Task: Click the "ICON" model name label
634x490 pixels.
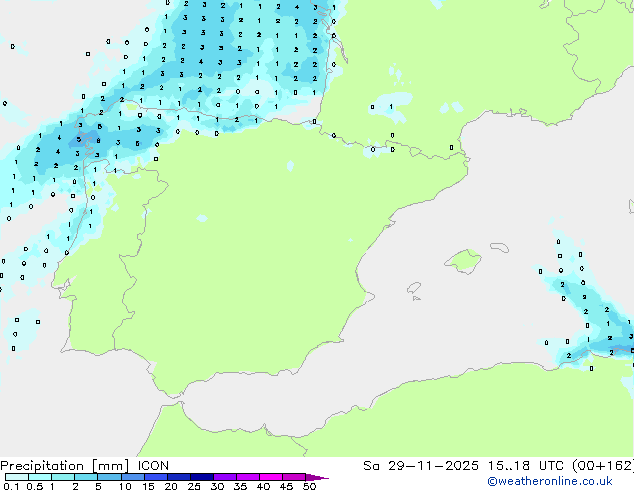Action: point(153,466)
